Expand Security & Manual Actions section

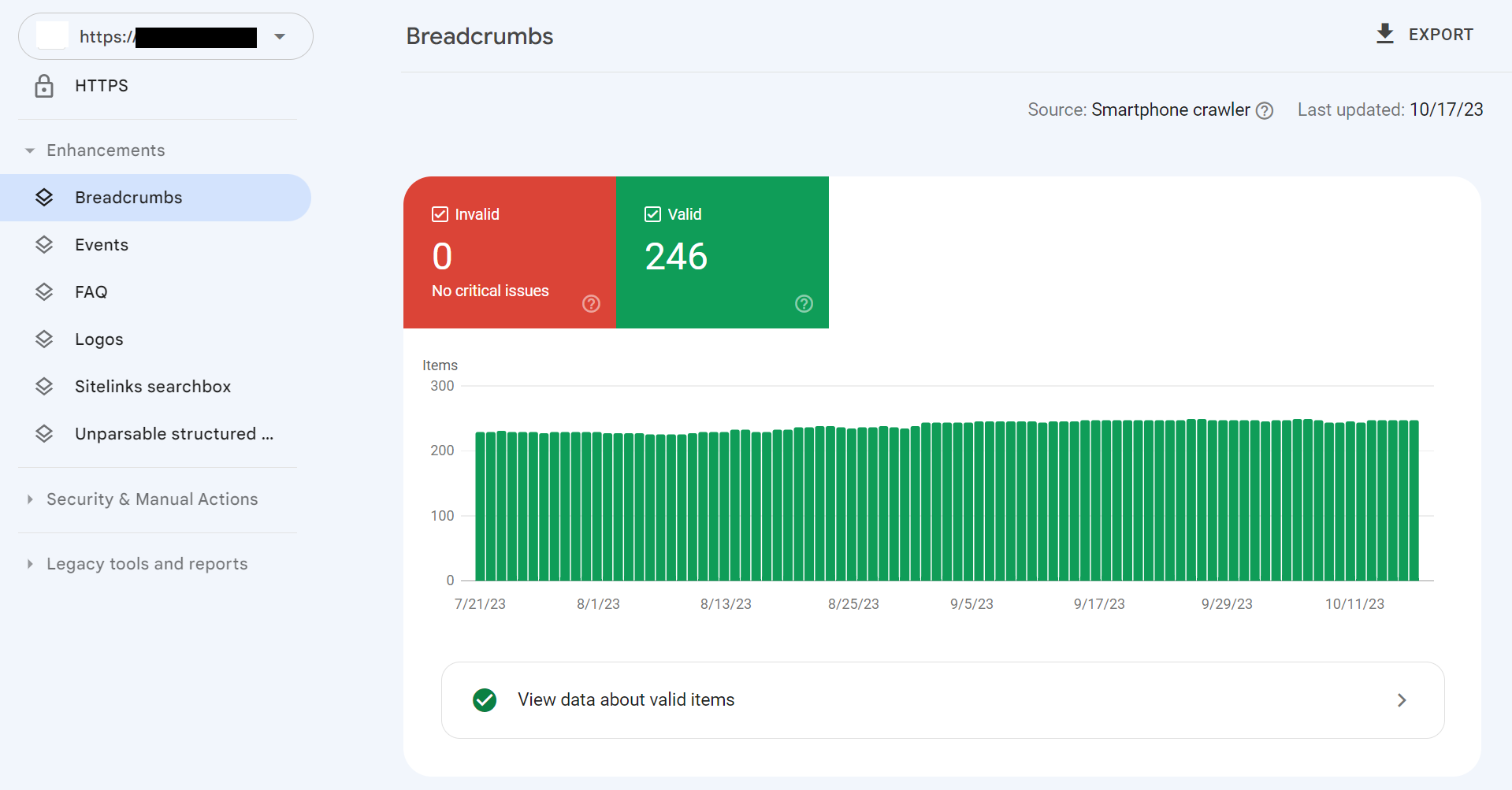coord(30,499)
